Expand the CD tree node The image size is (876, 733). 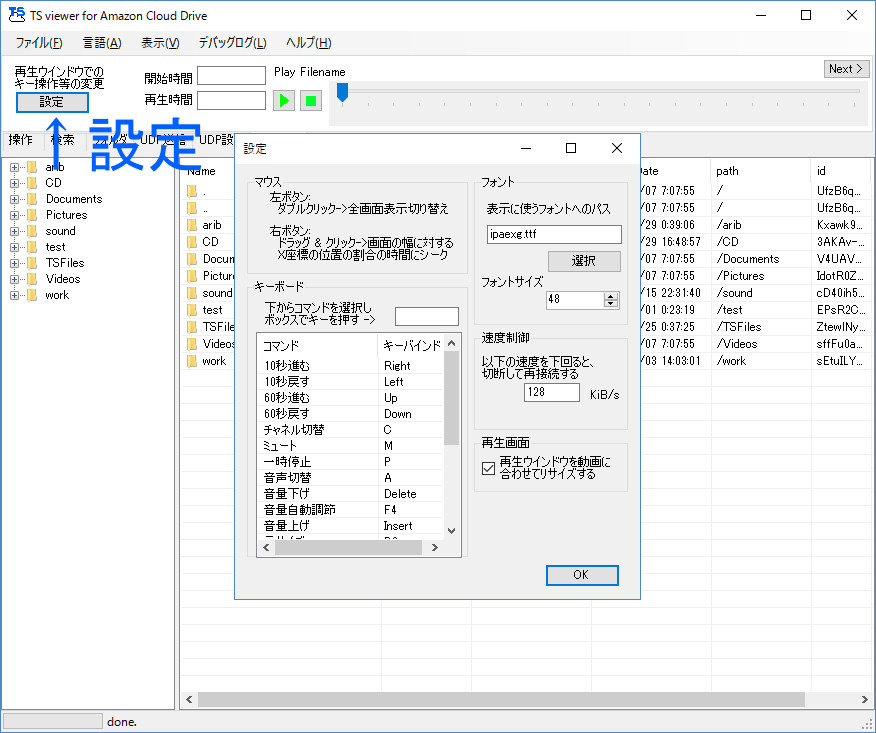point(15,183)
